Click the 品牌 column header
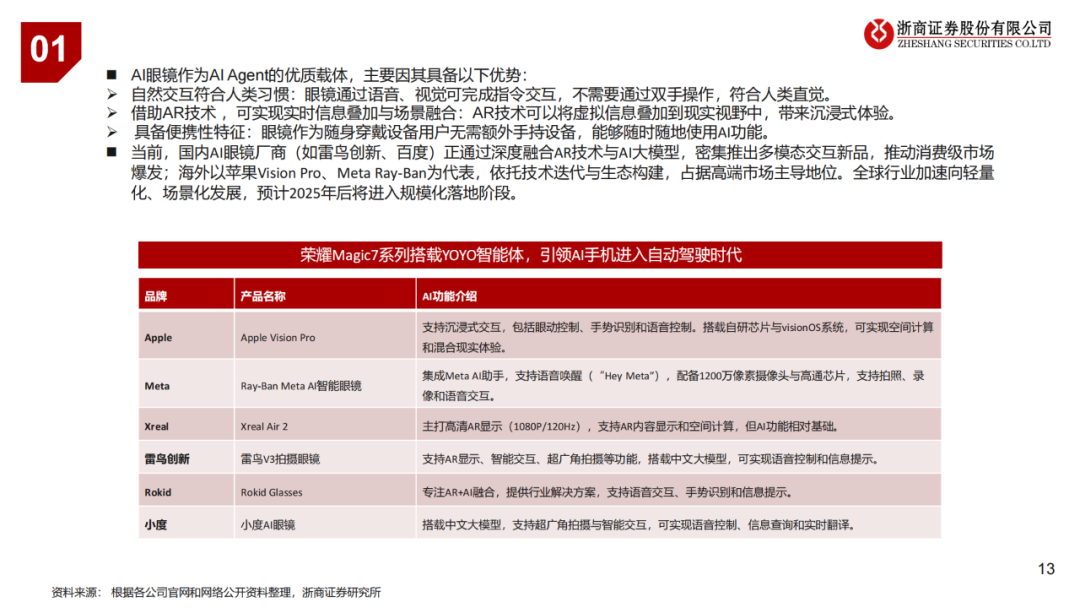Image resolution: width=1080 pixels, height=608 pixels. tap(186, 295)
